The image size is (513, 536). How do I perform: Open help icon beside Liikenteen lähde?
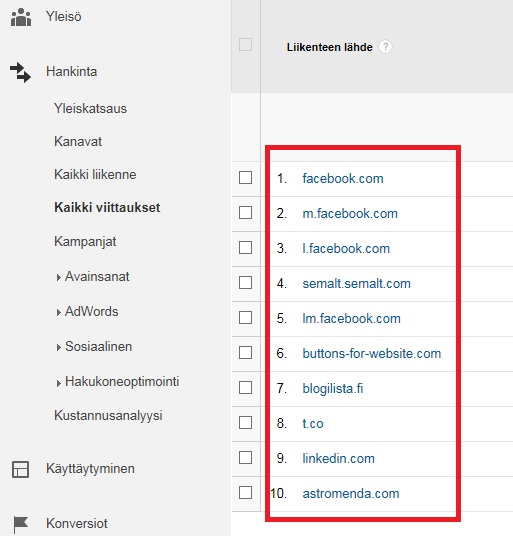click(x=385, y=46)
